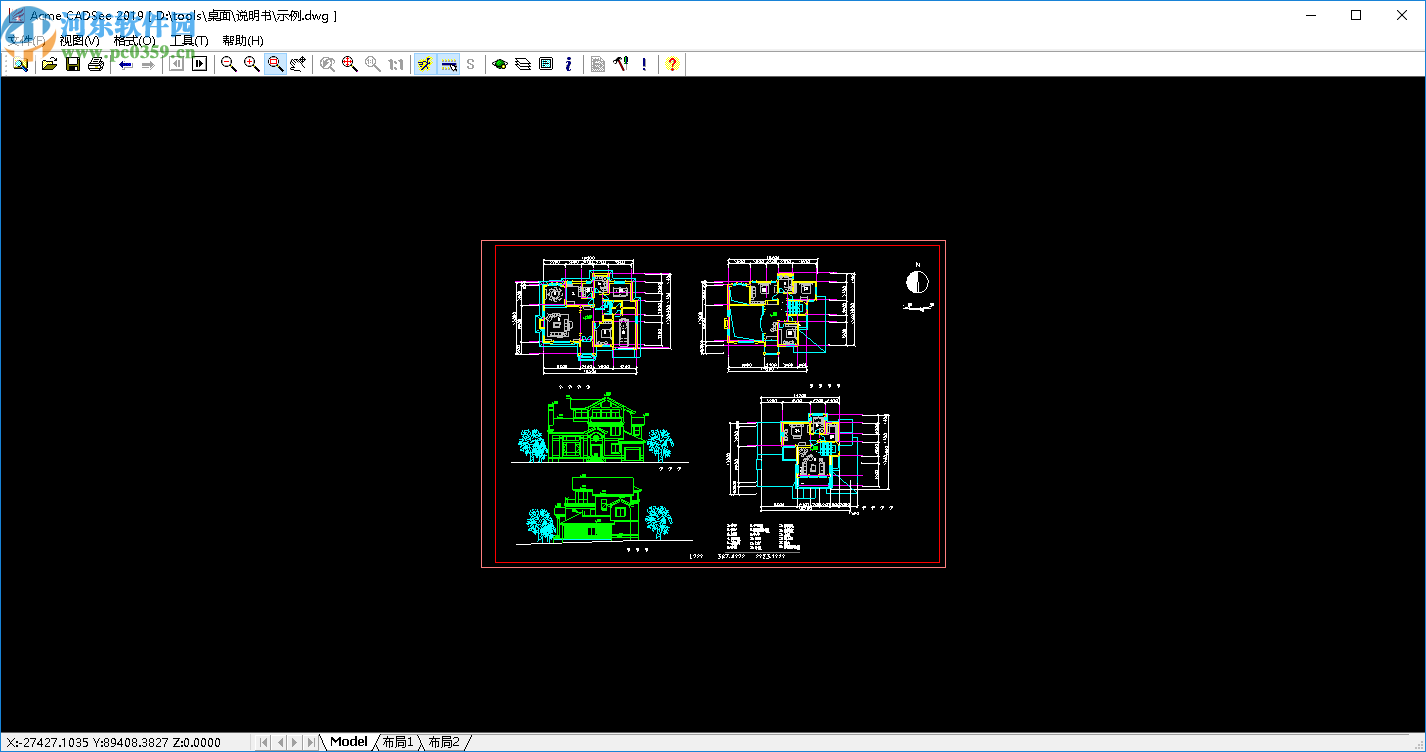Open options with the hammer tools icon

[621, 64]
